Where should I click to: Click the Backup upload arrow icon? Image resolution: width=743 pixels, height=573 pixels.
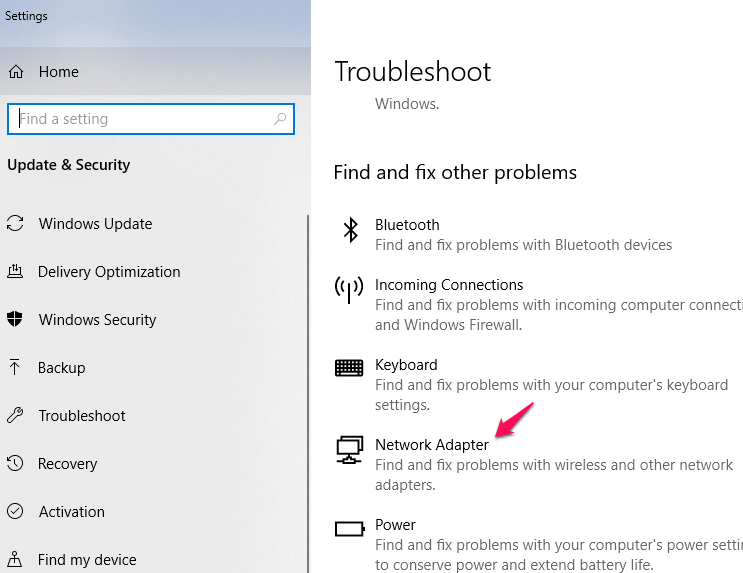[x=15, y=368]
